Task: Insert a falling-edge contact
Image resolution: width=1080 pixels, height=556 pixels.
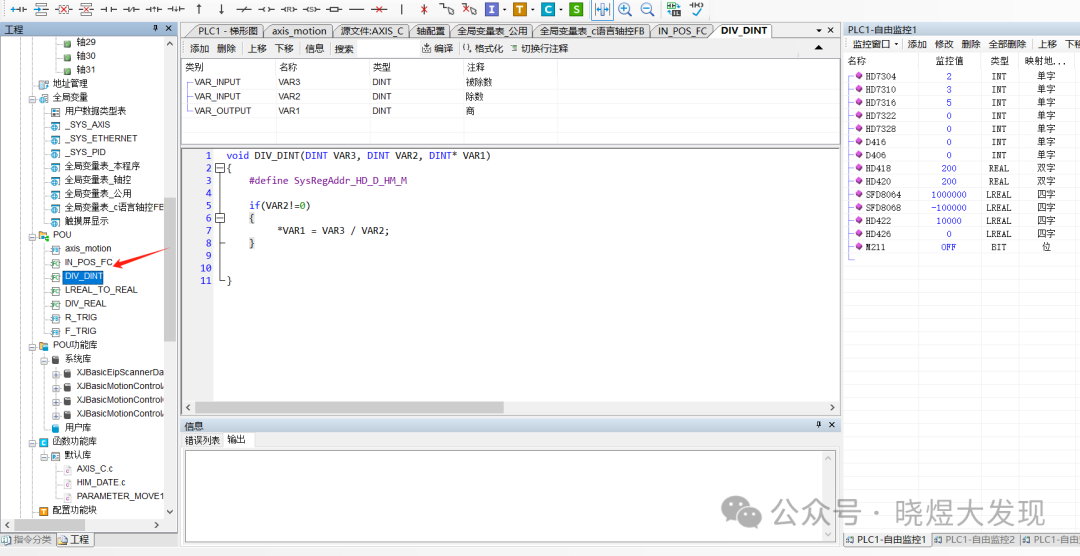Action: (176, 9)
